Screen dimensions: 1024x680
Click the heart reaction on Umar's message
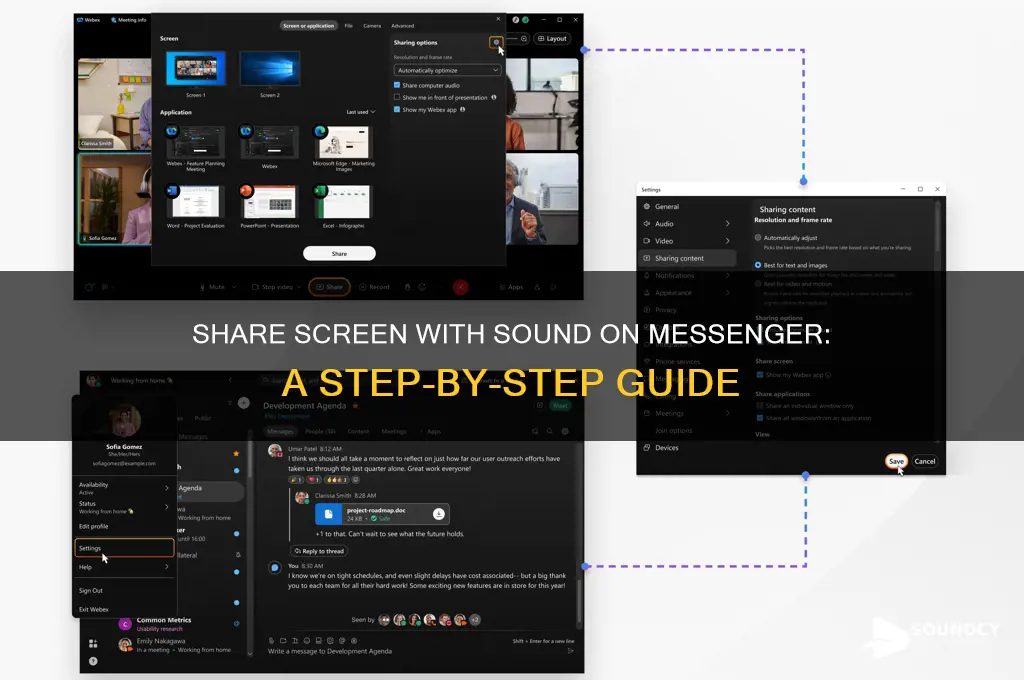pyautogui.click(x=314, y=479)
